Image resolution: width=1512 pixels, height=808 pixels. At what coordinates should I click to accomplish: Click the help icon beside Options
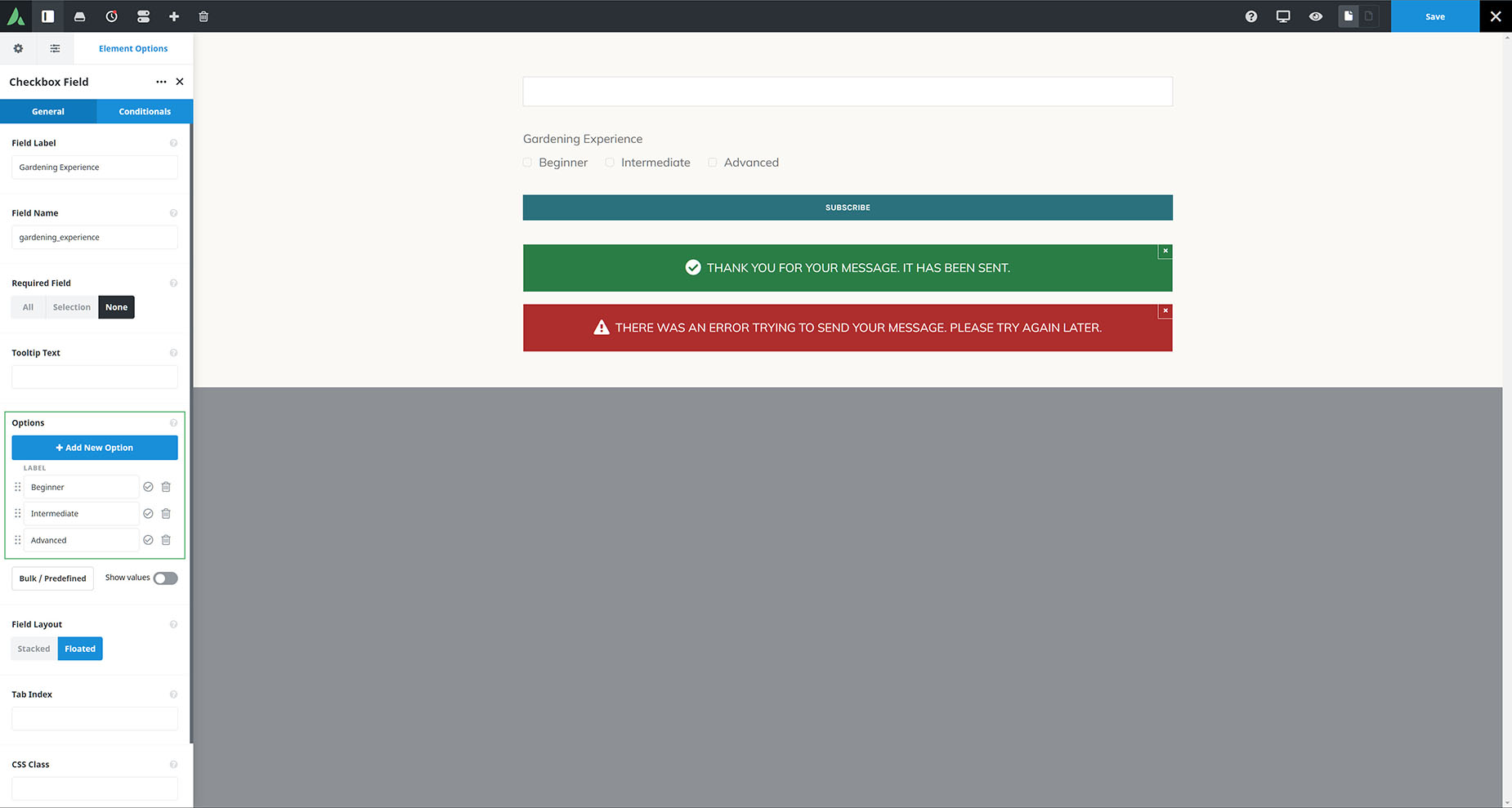coord(173,423)
